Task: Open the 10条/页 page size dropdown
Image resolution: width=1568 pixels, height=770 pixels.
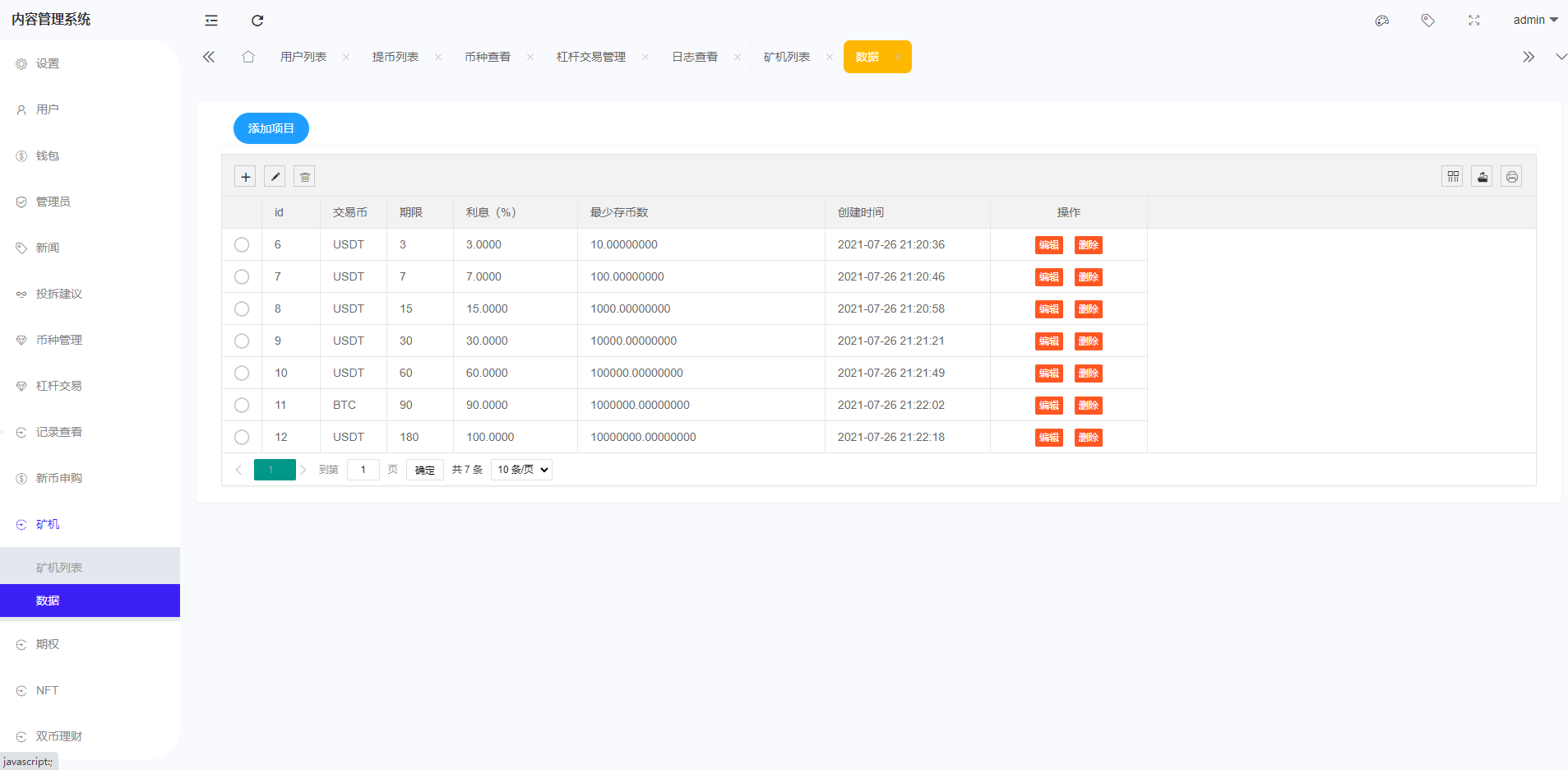Action: [520, 469]
